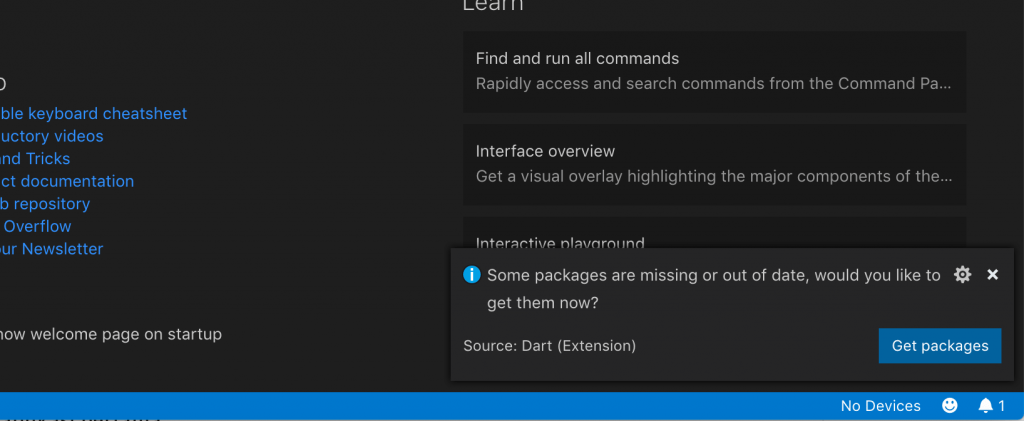This screenshot has height=421, width=1024.
Task: Click the blue info icon in notification
Action: pos(472,275)
